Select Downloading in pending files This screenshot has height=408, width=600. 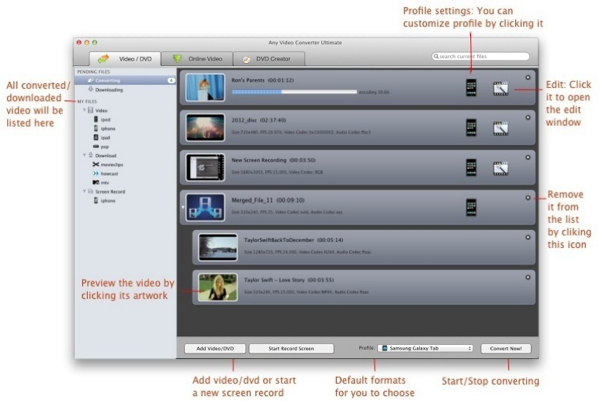click(x=109, y=90)
